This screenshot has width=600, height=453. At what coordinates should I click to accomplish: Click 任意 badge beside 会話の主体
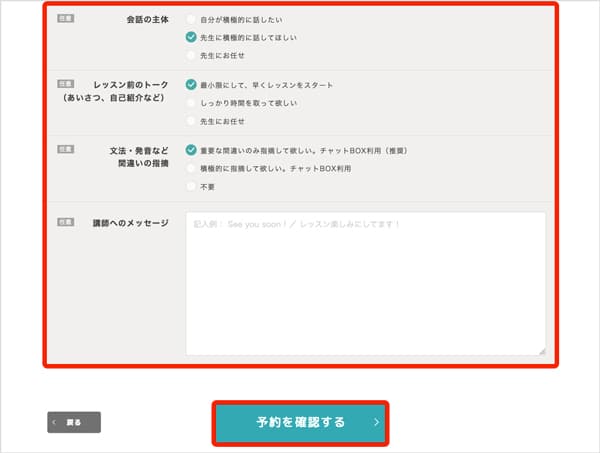[x=65, y=19]
